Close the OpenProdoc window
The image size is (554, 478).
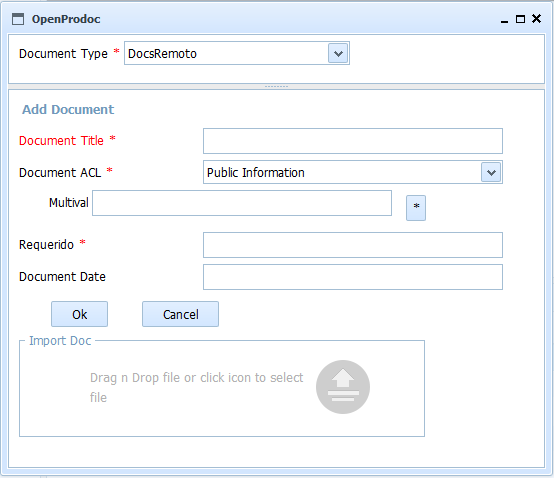(536, 19)
